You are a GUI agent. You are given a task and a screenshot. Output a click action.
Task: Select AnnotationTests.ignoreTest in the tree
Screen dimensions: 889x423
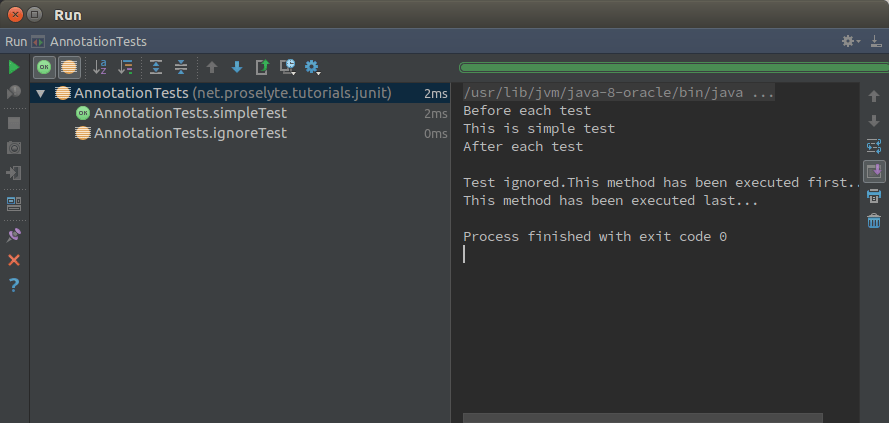click(190, 133)
